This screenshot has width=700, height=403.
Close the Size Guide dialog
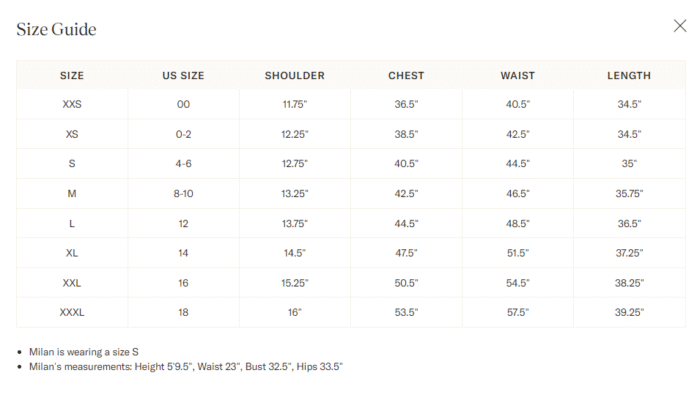679,26
